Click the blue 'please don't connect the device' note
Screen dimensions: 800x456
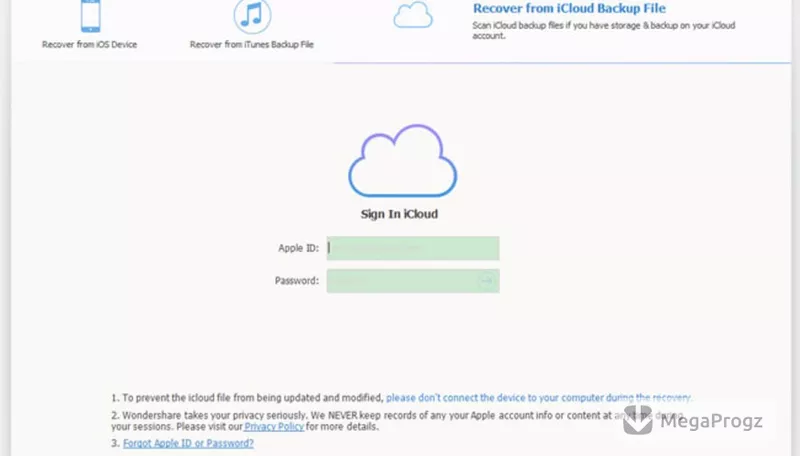[x=539, y=397]
